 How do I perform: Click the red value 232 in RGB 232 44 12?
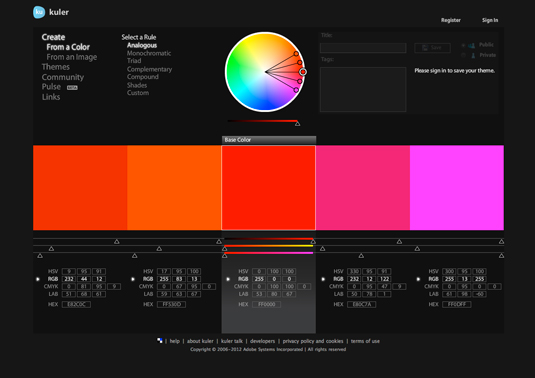(69, 279)
